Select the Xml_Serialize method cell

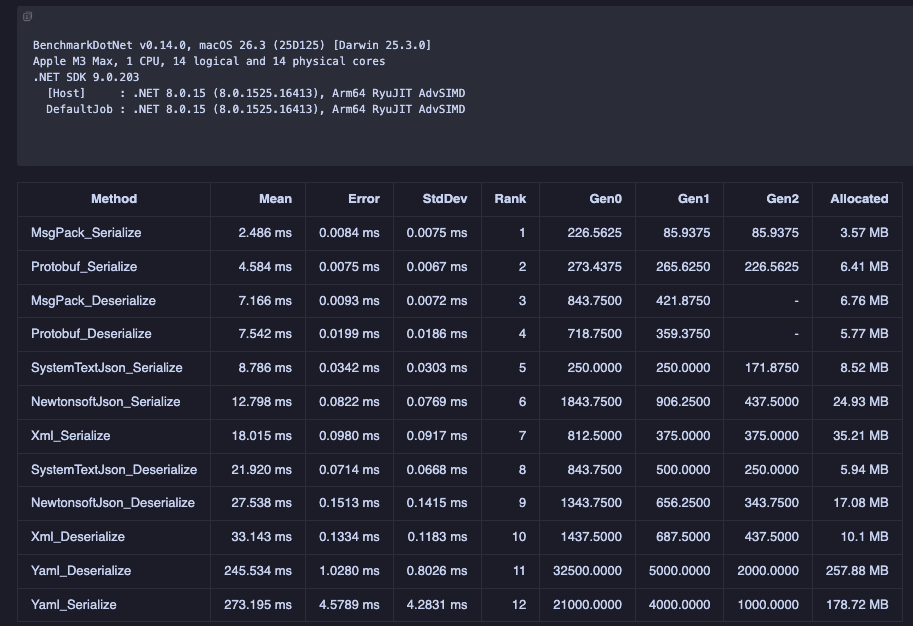tap(71, 436)
